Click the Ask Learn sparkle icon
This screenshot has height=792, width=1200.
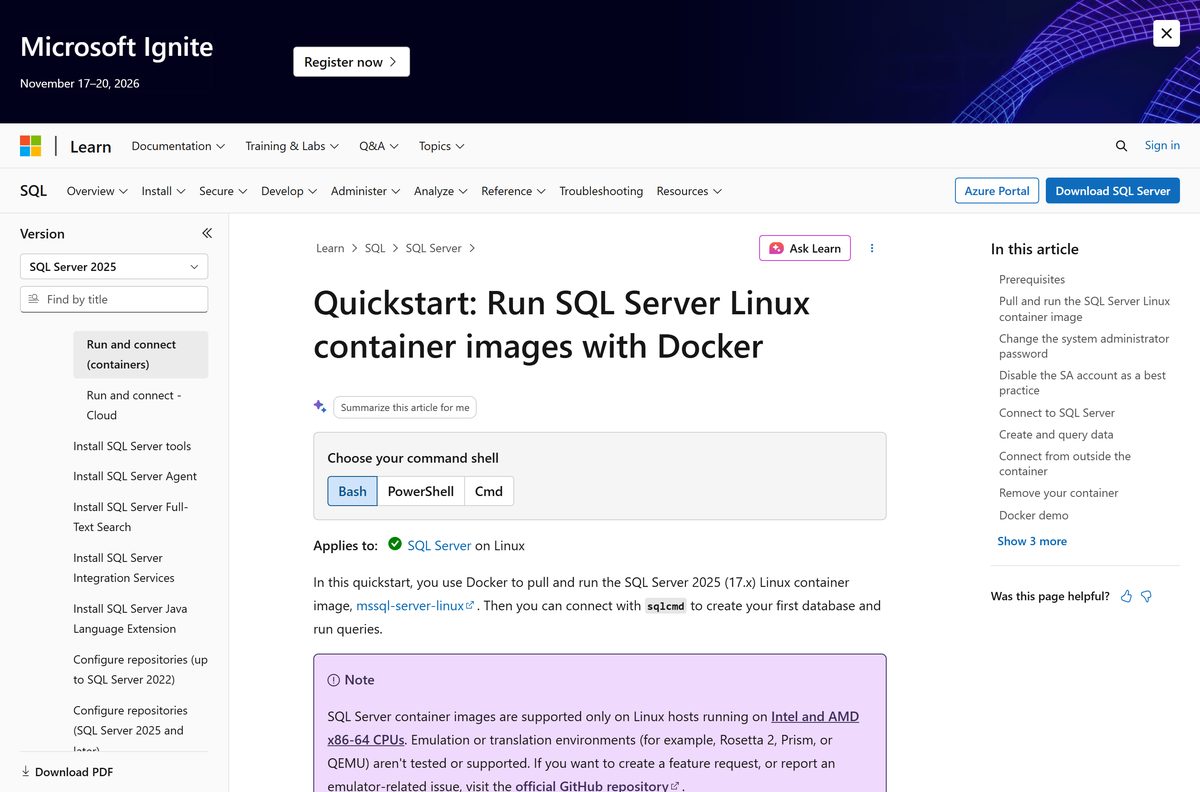[x=776, y=248]
